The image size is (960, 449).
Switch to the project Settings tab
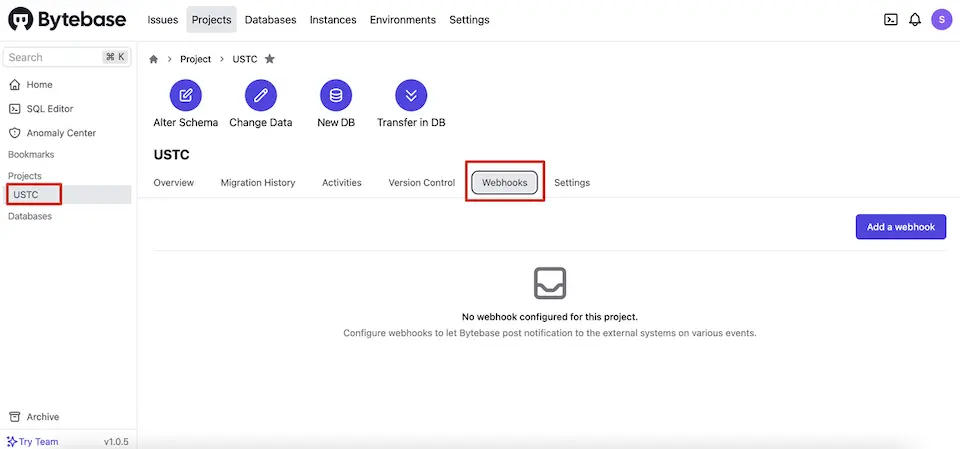[572, 183]
